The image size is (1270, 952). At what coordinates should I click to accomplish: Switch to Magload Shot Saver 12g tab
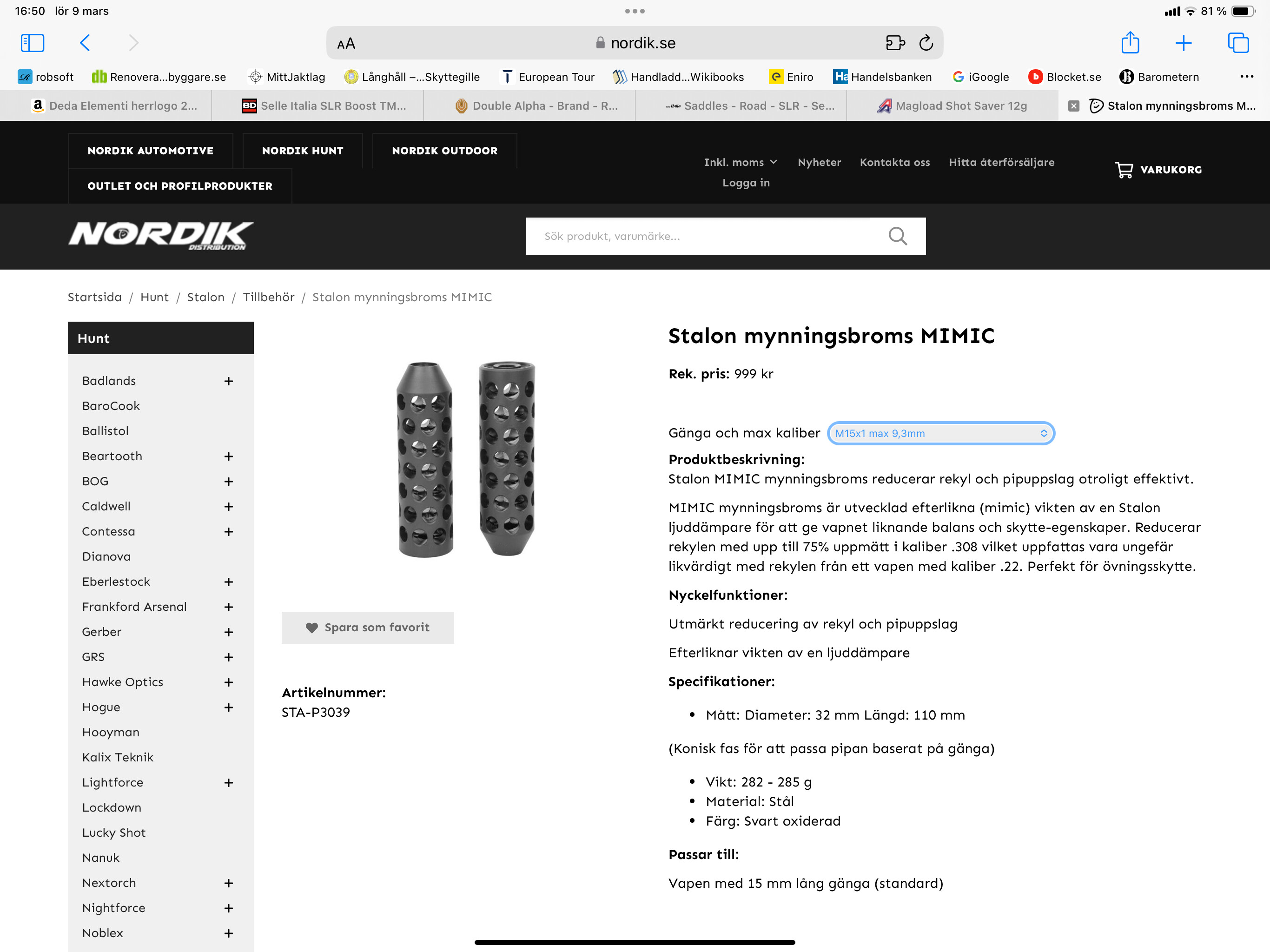[x=952, y=106]
